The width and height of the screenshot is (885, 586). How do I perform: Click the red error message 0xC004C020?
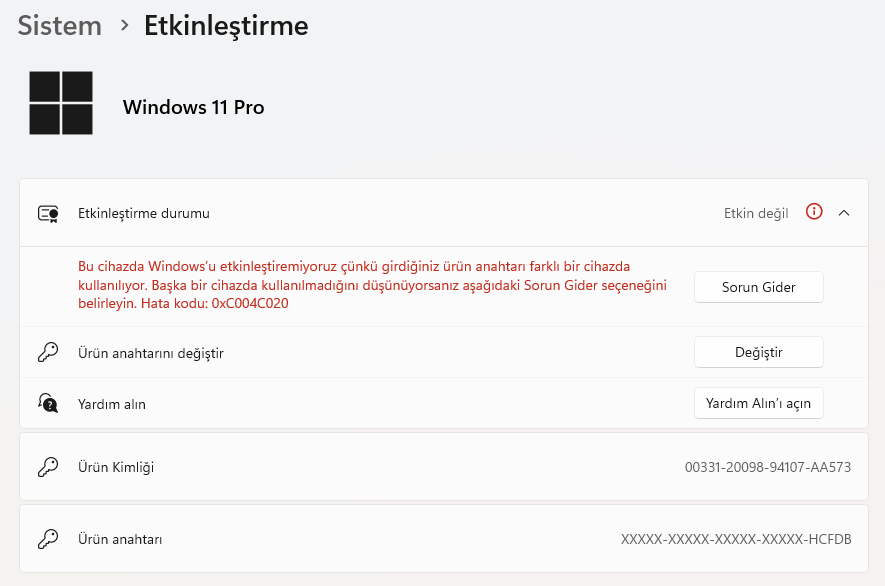point(373,285)
